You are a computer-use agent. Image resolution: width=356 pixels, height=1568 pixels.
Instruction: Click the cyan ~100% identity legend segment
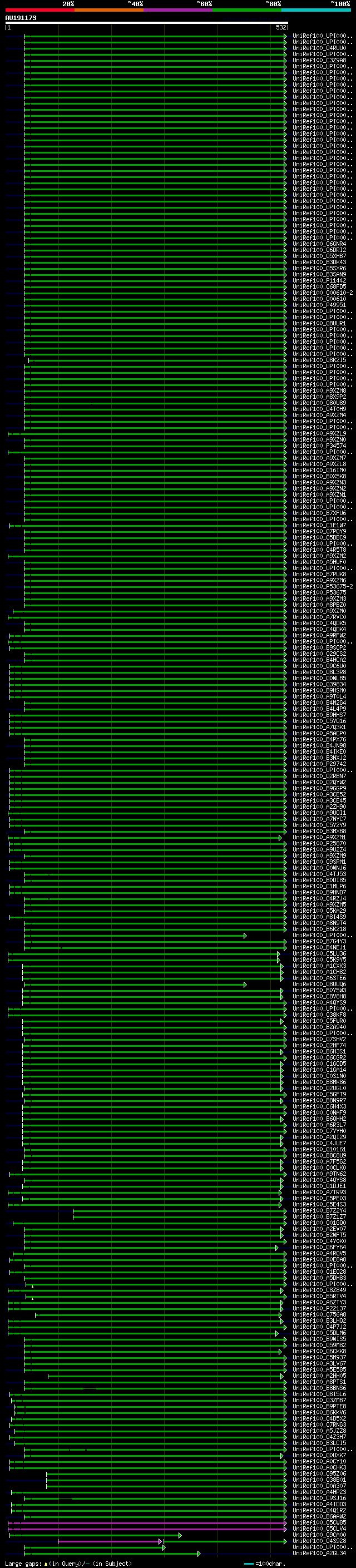click(317, 10)
